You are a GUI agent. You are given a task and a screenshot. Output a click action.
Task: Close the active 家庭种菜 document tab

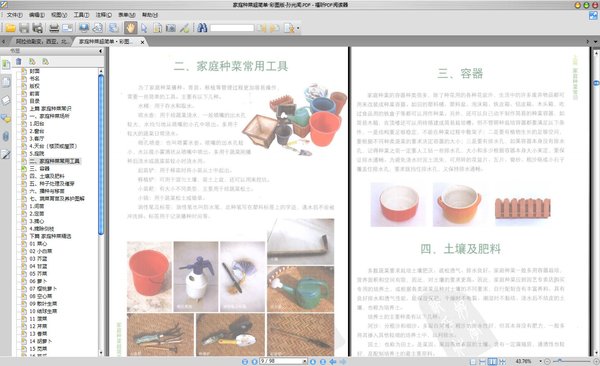(142, 42)
